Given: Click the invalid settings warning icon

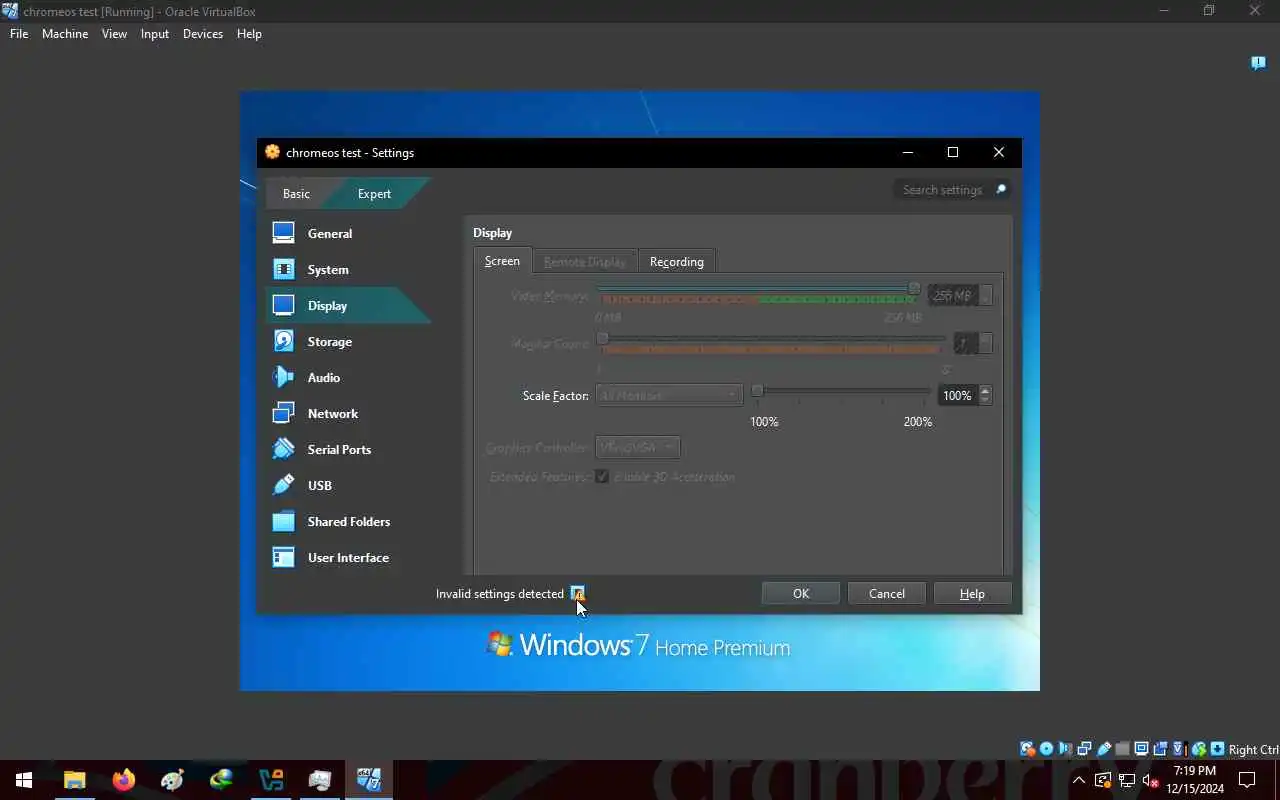Looking at the screenshot, I should (x=578, y=593).
